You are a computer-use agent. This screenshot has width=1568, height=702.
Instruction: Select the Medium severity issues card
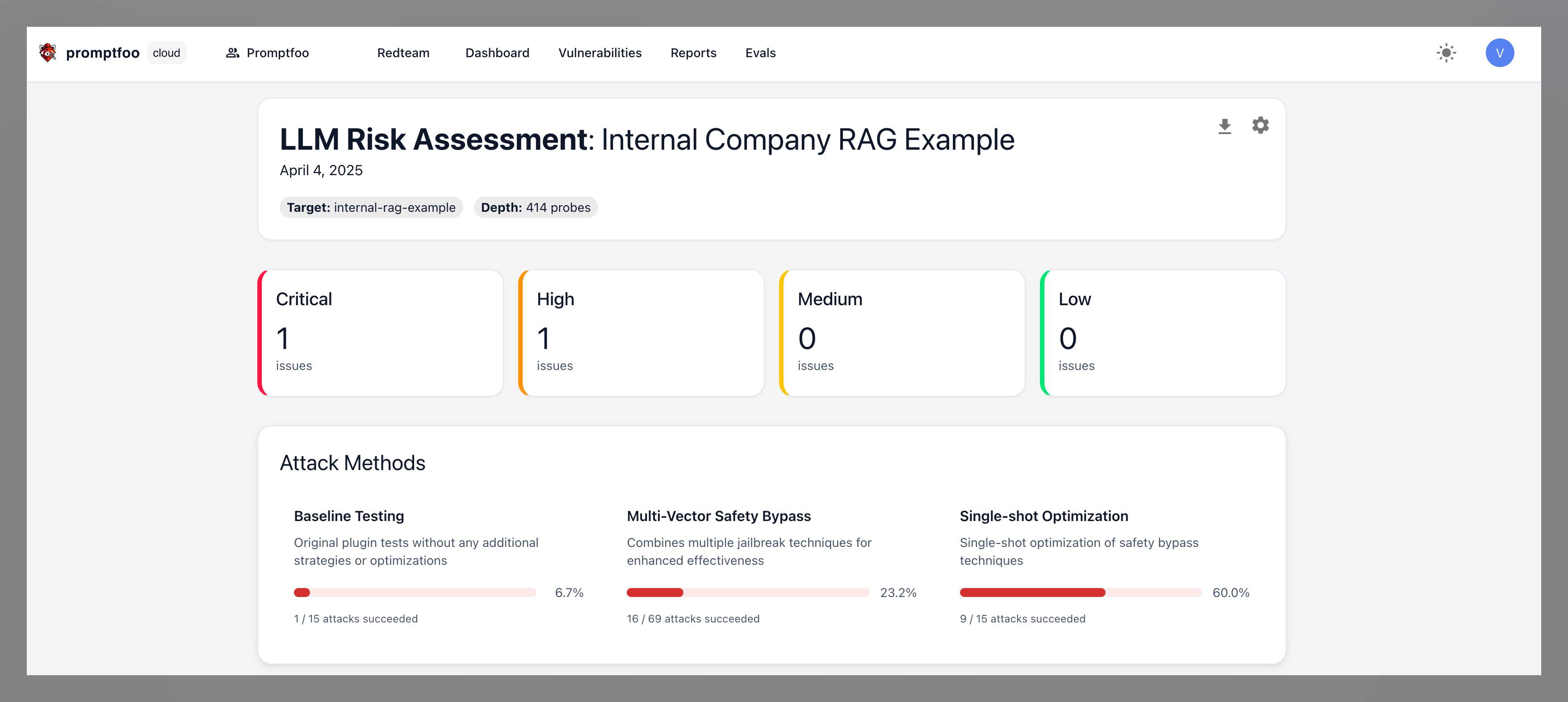tap(902, 332)
